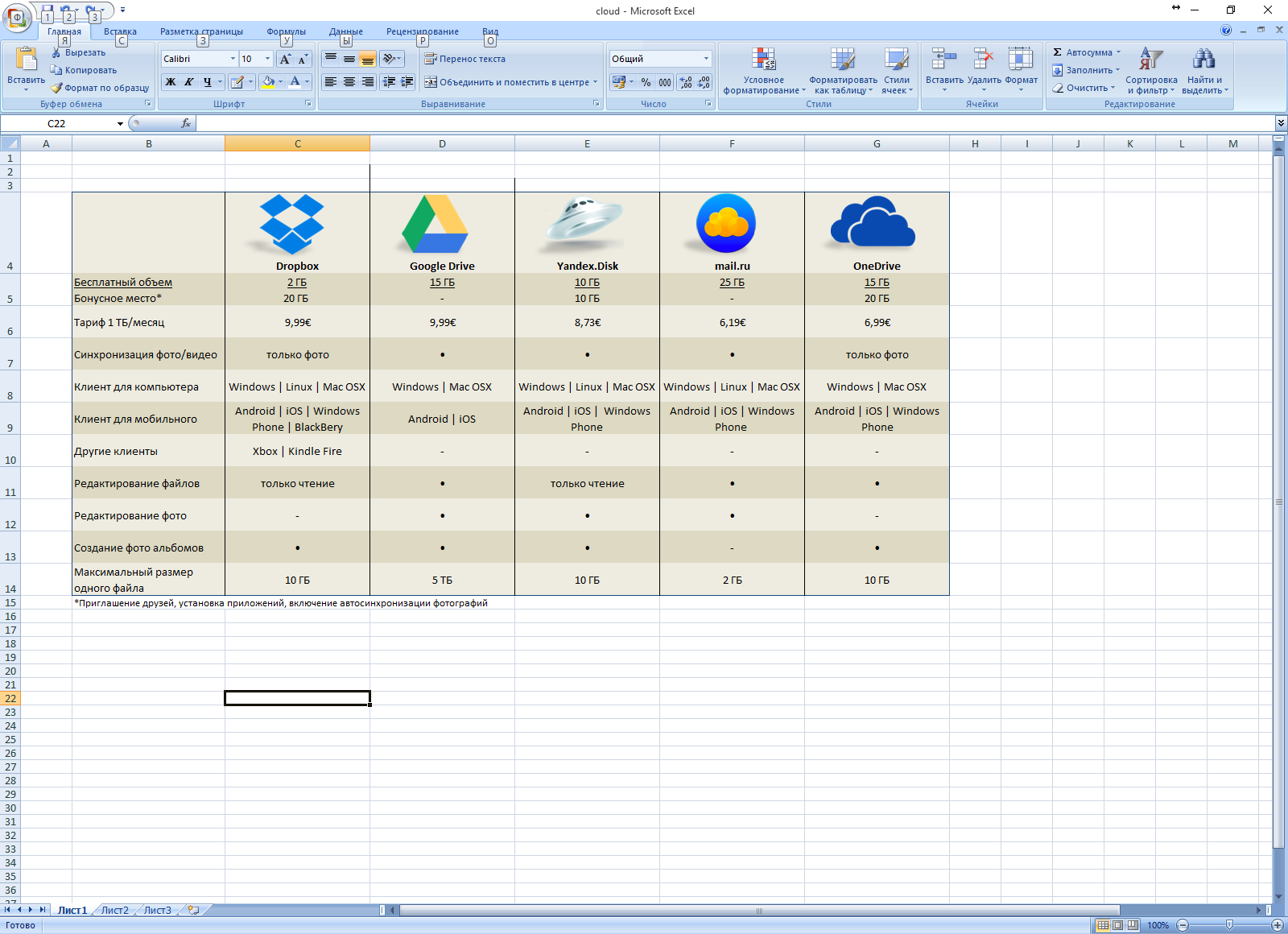
Task: Click the formula bar input
Action: [735, 123]
